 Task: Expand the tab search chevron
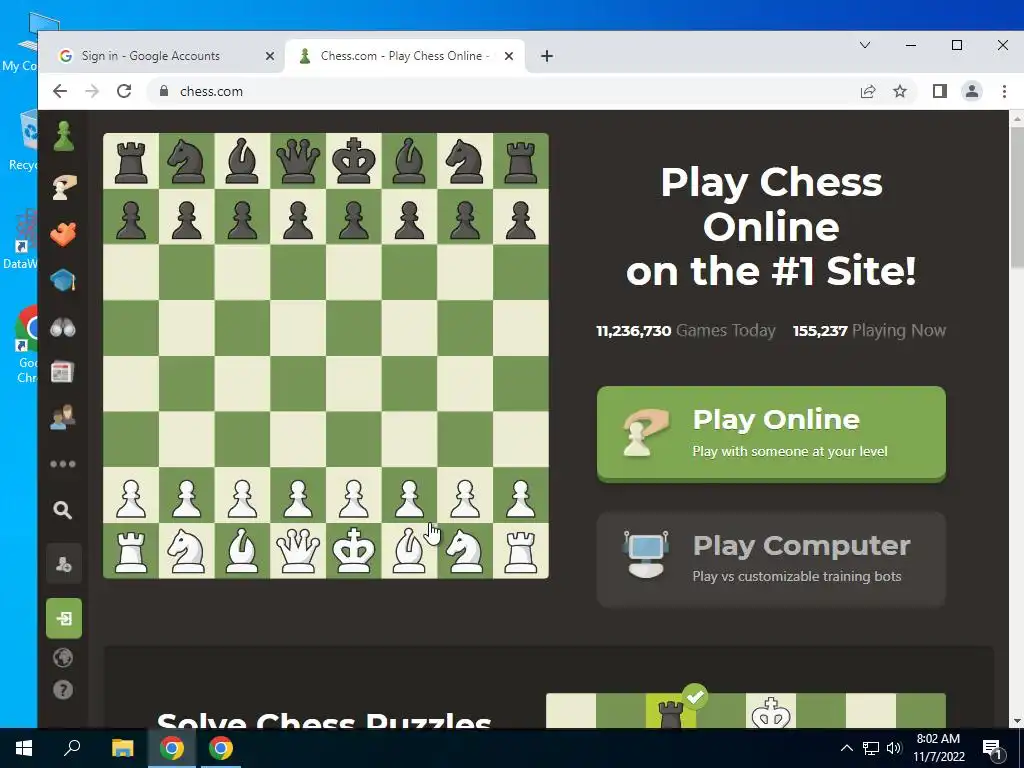(x=865, y=45)
